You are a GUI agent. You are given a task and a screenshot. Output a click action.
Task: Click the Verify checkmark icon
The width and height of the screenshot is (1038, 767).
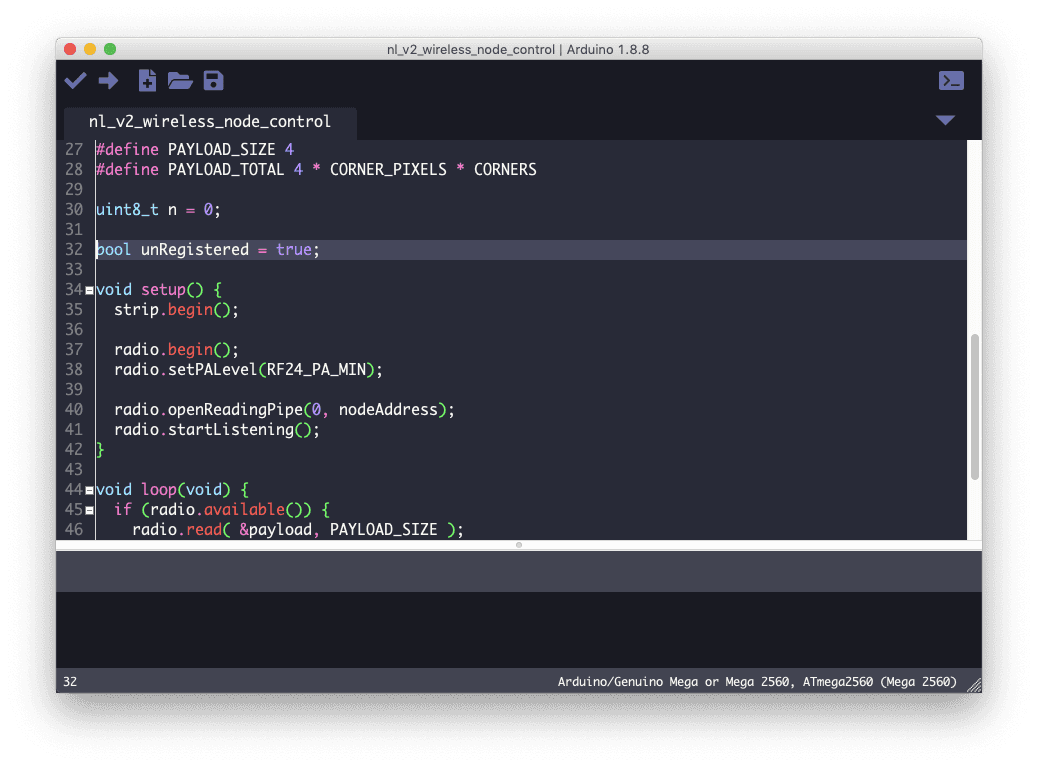click(x=75, y=81)
